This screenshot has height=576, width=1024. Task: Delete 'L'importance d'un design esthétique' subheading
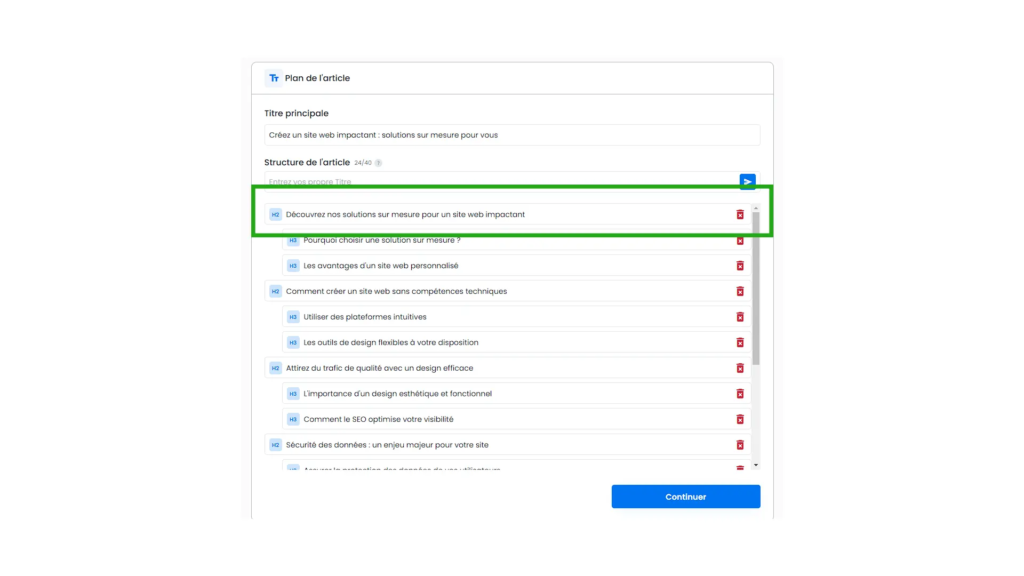pyautogui.click(x=740, y=394)
